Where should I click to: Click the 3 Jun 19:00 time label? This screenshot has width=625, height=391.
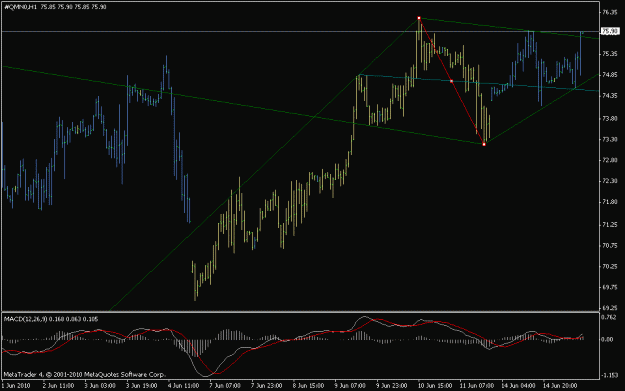point(142,386)
